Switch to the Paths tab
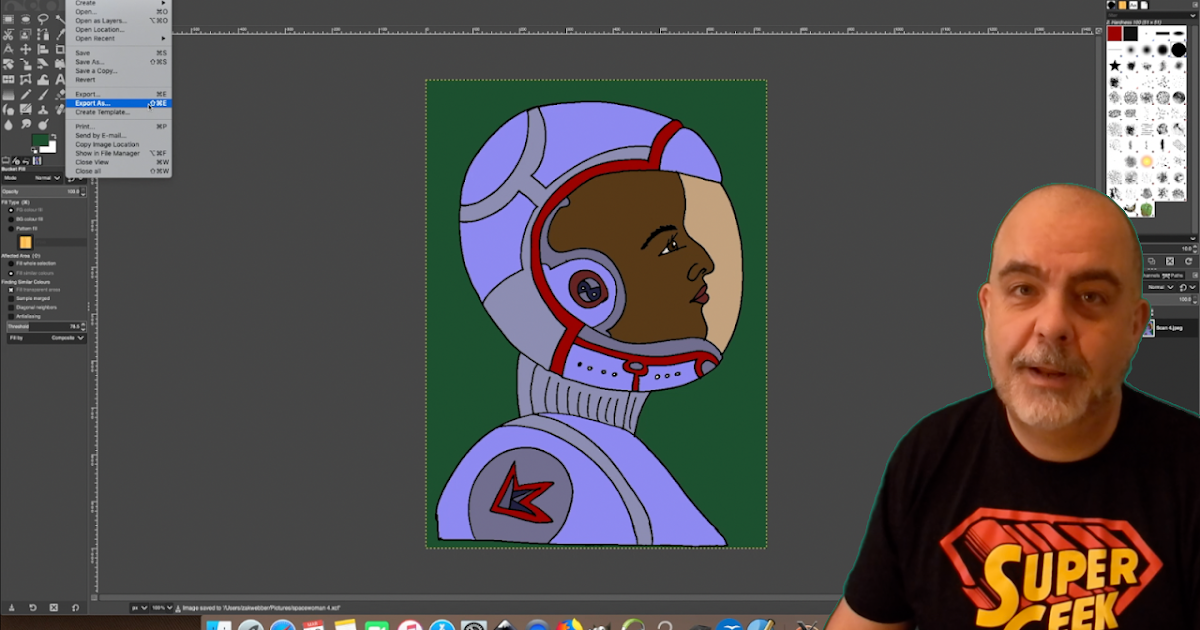The image size is (1200, 630). coord(1176,275)
